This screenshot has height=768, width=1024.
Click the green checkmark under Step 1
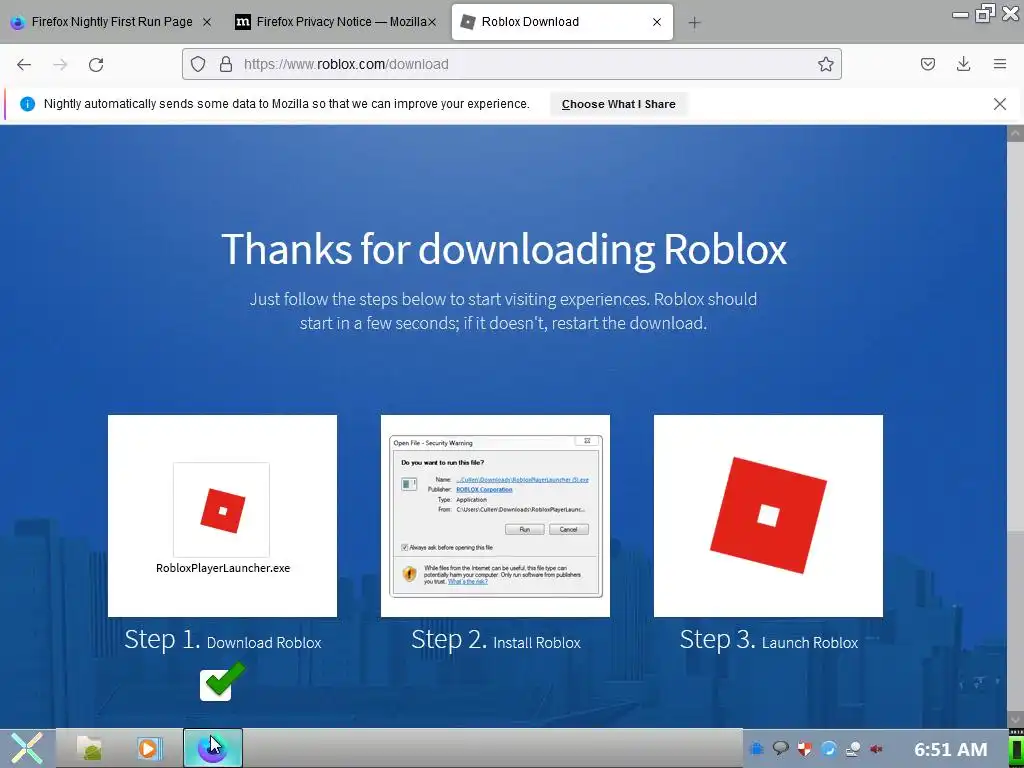point(222,681)
